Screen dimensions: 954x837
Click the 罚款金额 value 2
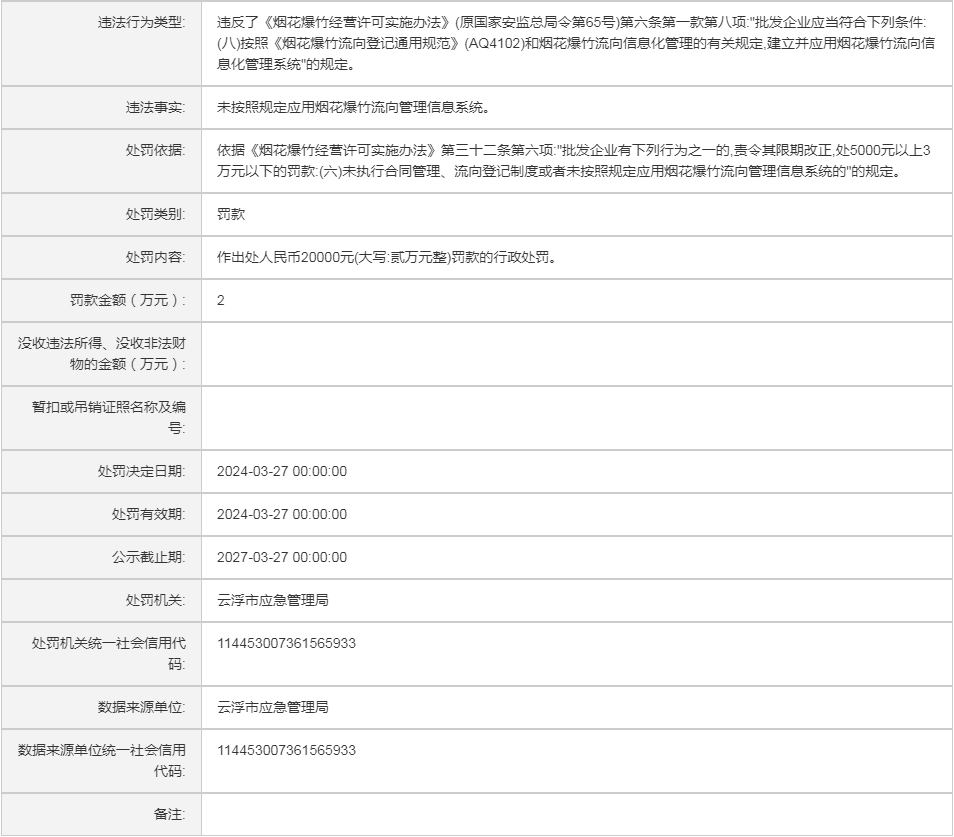[x=221, y=300]
